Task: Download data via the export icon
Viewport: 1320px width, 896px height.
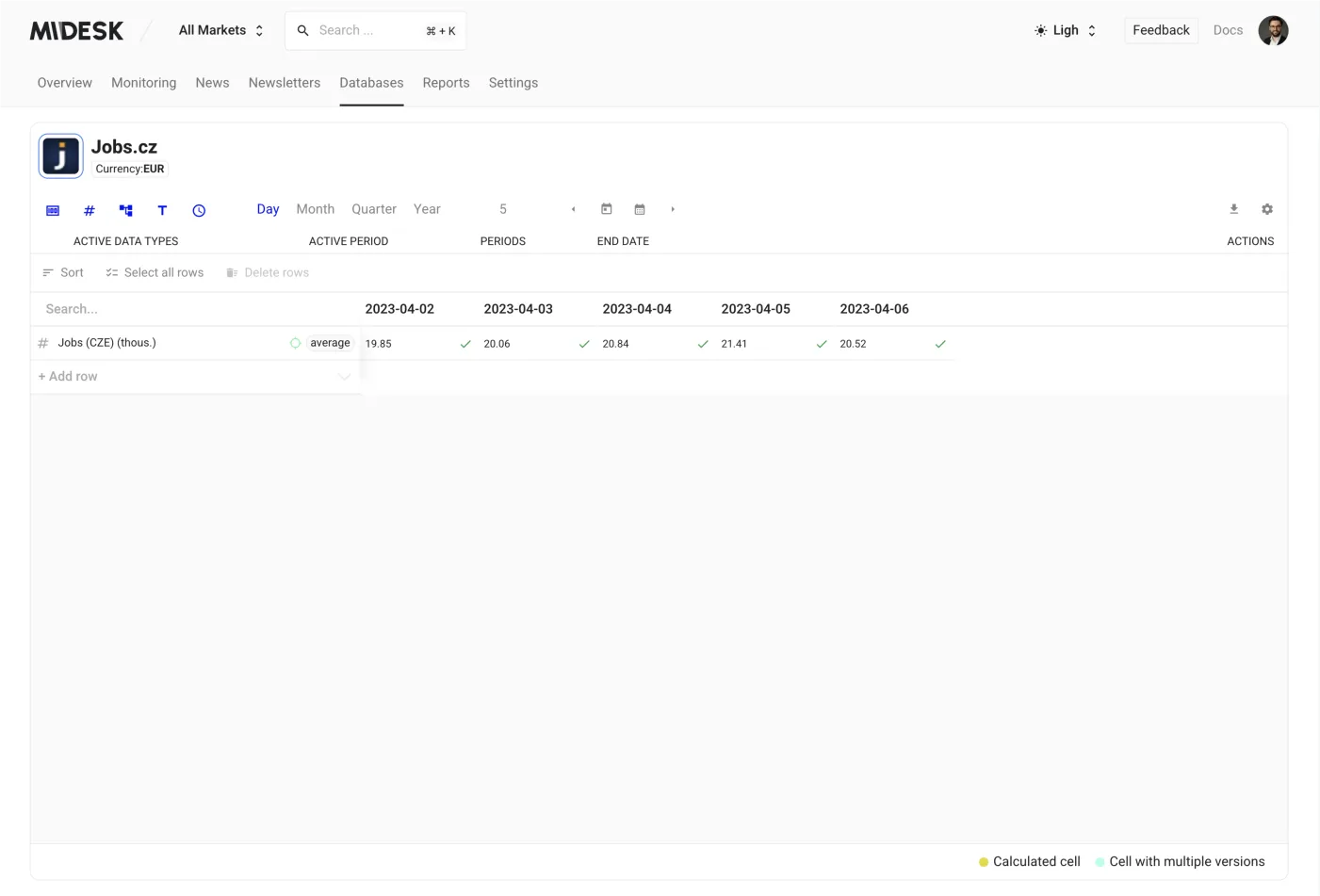Action: [x=1234, y=209]
